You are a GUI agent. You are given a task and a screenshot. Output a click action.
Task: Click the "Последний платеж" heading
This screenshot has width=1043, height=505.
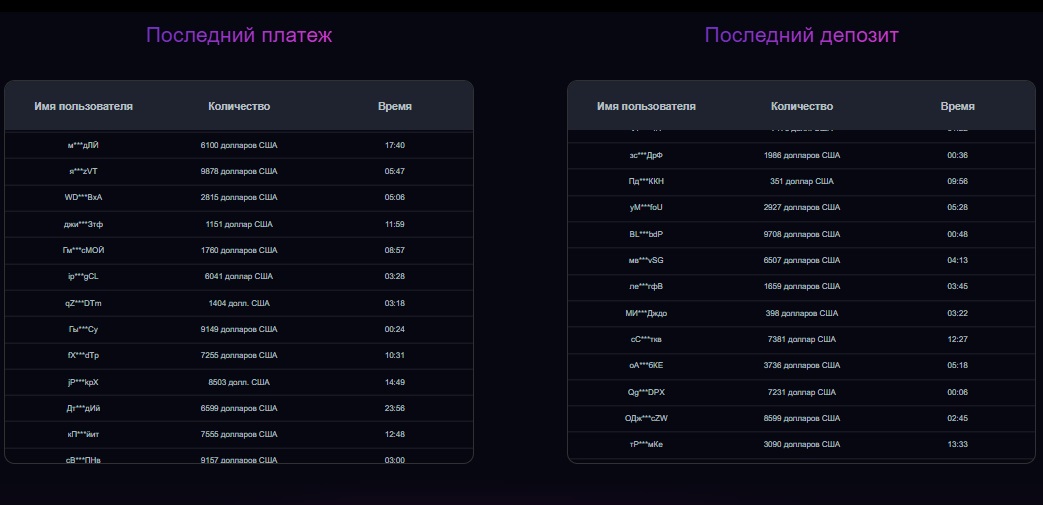pyautogui.click(x=239, y=35)
